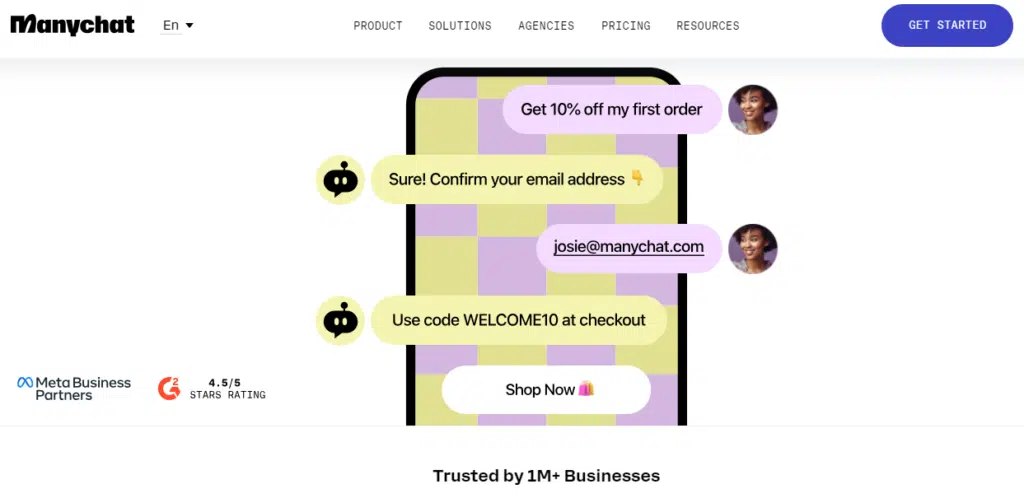The height and width of the screenshot is (498, 1024).
Task: Click the Meta Business Partners logo
Action: click(x=74, y=388)
